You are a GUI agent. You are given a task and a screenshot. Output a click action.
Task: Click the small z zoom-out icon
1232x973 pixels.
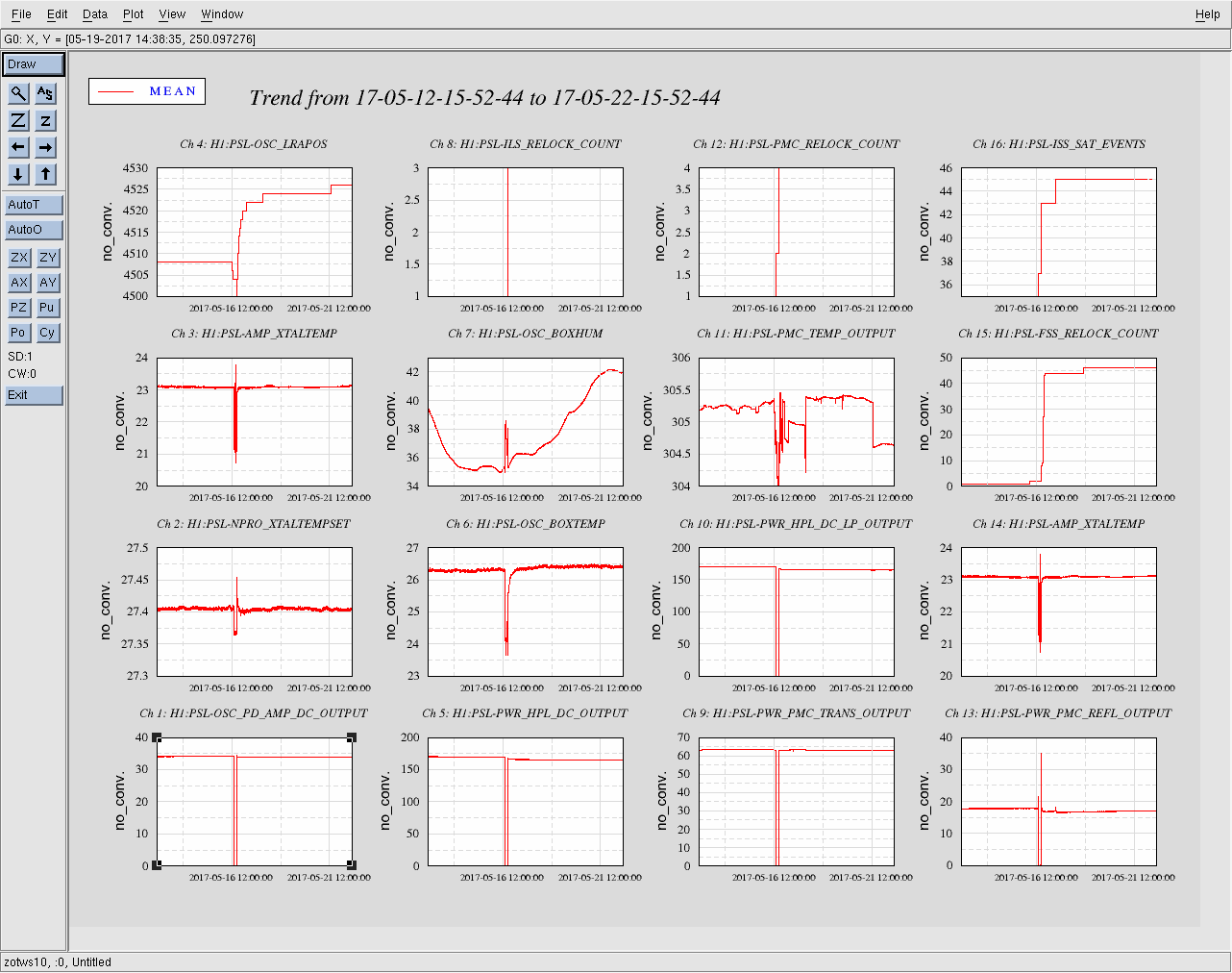click(46, 120)
